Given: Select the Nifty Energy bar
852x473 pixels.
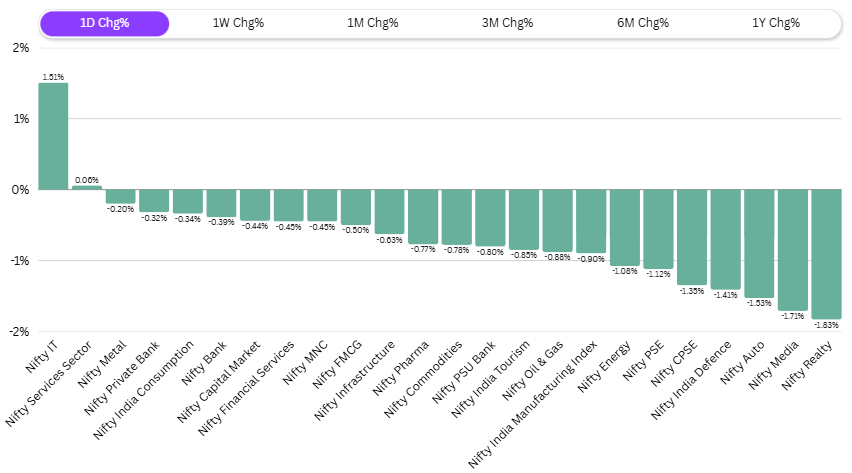Looking at the screenshot, I should pyautogui.click(x=624, y=227).
